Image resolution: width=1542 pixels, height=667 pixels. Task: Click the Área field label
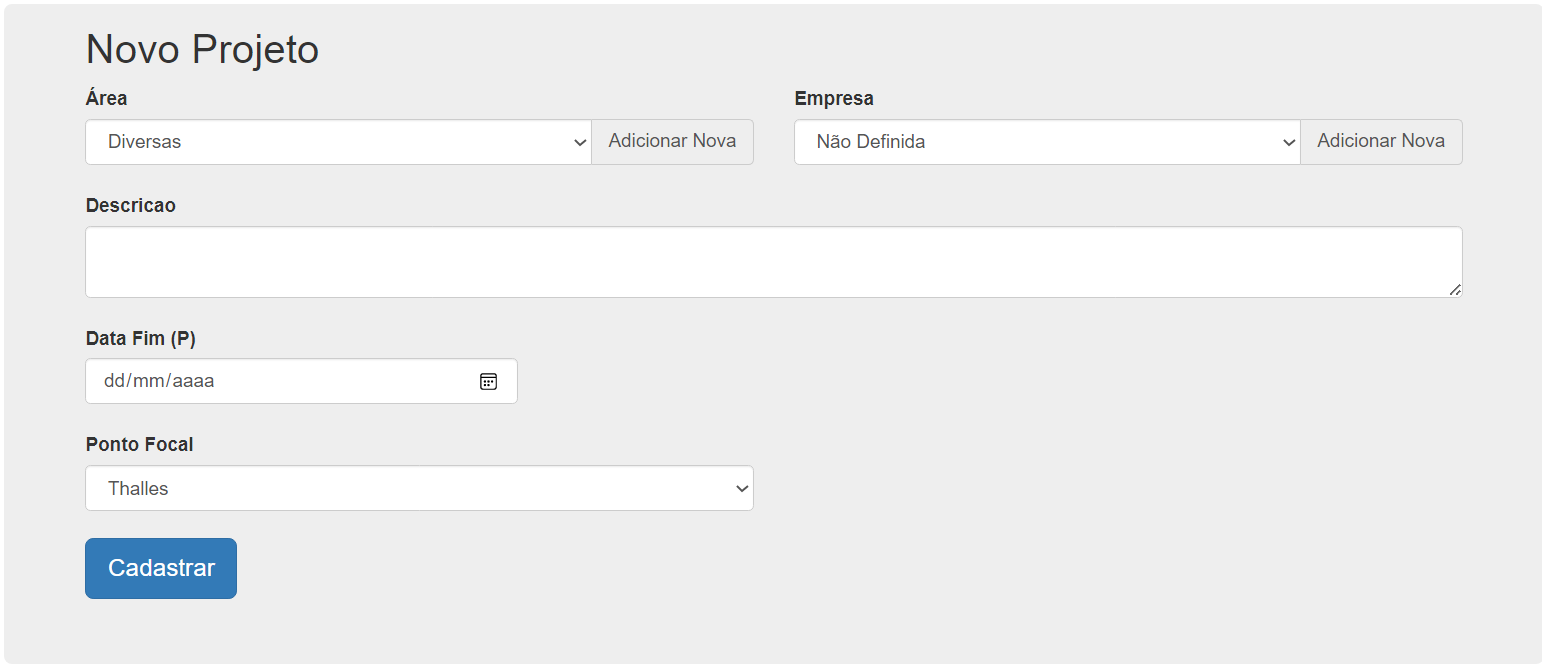point(106,99)
